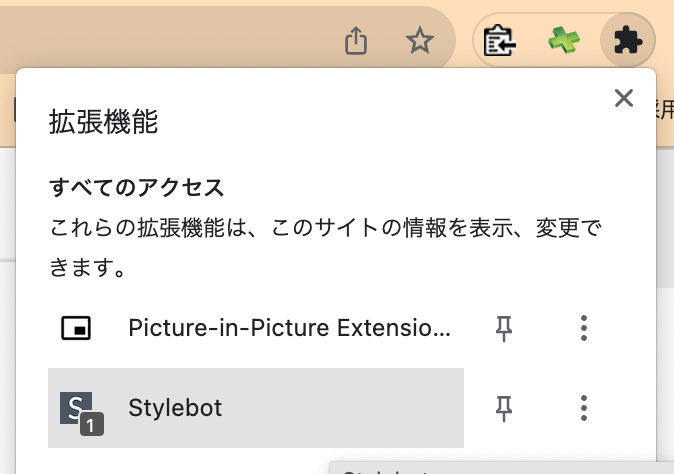Bookmark this page with star icon

tap(420, 40)
